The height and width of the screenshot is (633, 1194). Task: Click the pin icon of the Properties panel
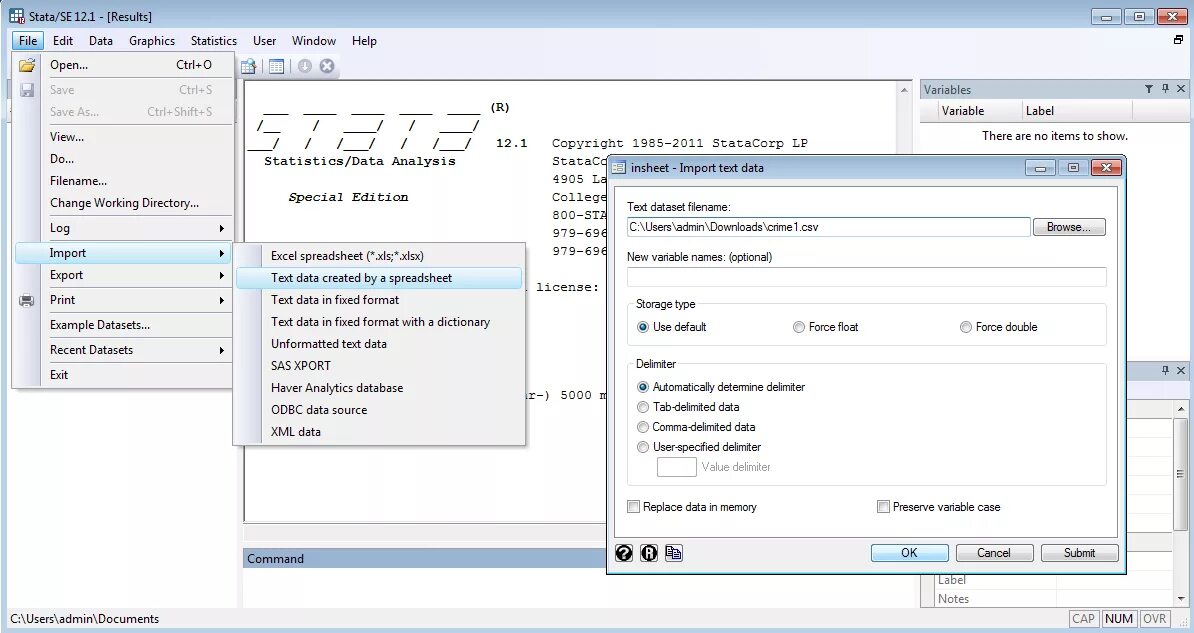coord(1165,370)
